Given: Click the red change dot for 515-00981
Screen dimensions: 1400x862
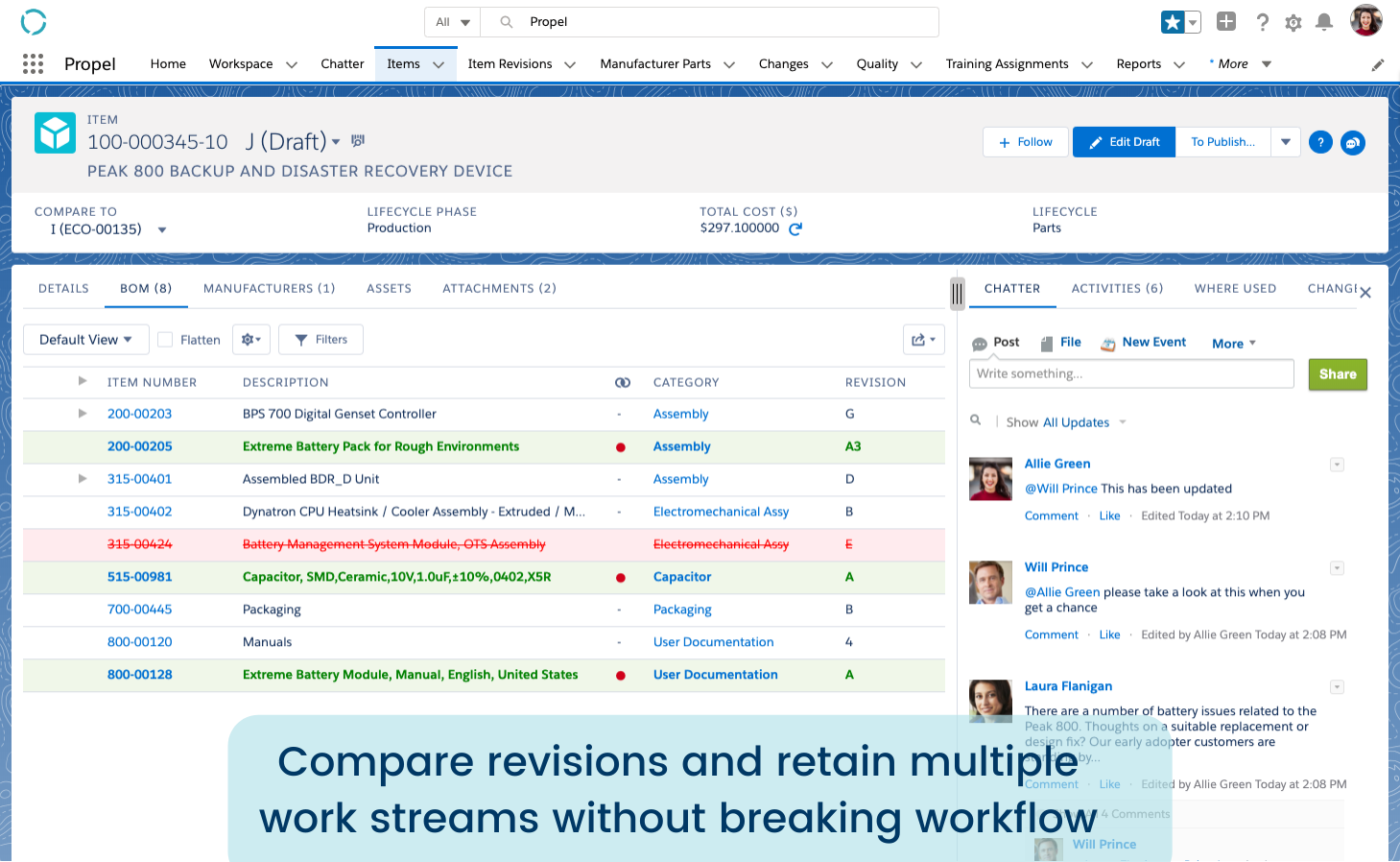Looking at the screenshot, I should click(x=621, y=578).
